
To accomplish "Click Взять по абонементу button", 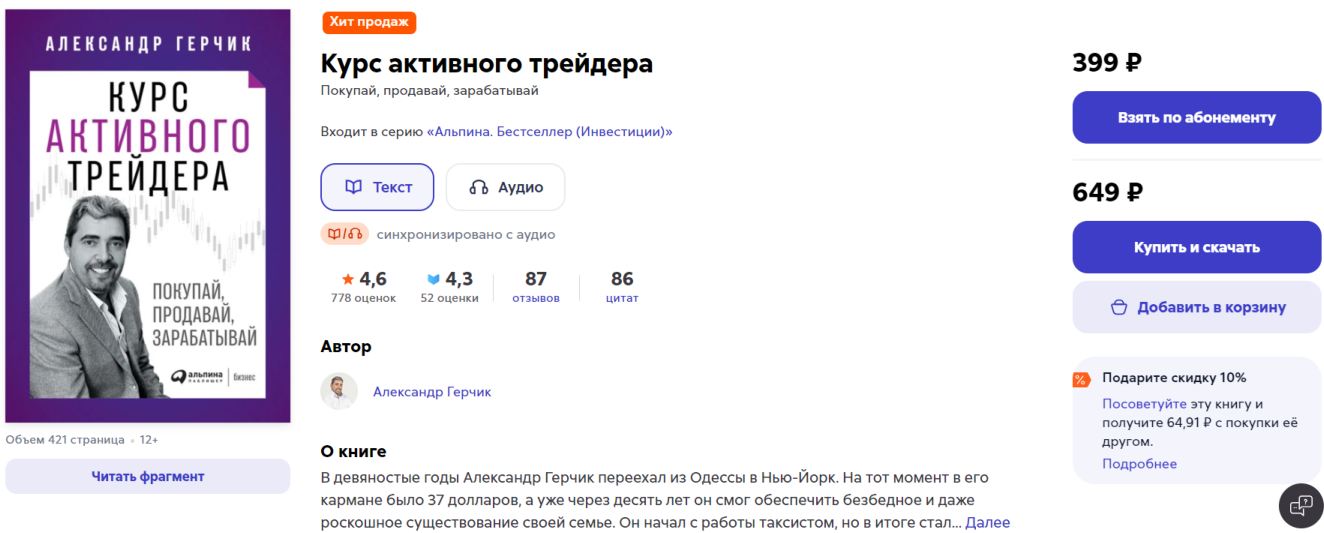I will 1197,117.
